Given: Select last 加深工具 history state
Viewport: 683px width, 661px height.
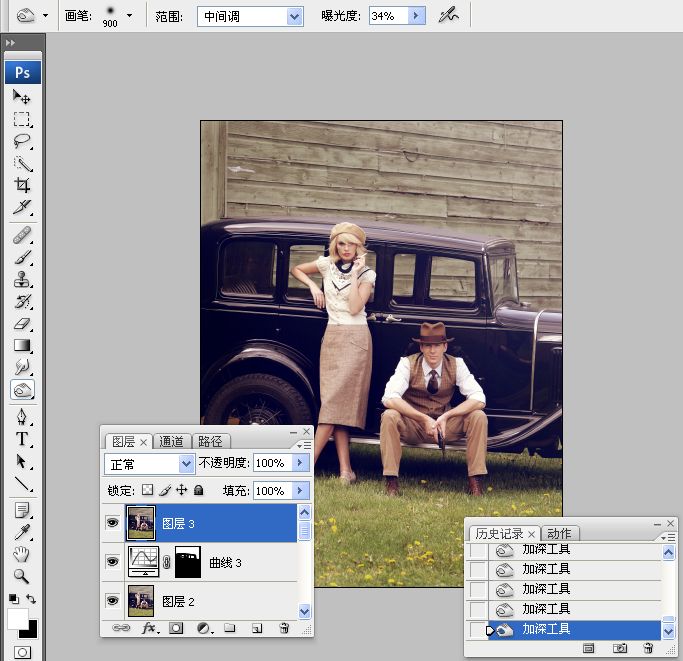Looking at the screenshot, I should pyautogui.click(x=546, y=629).
